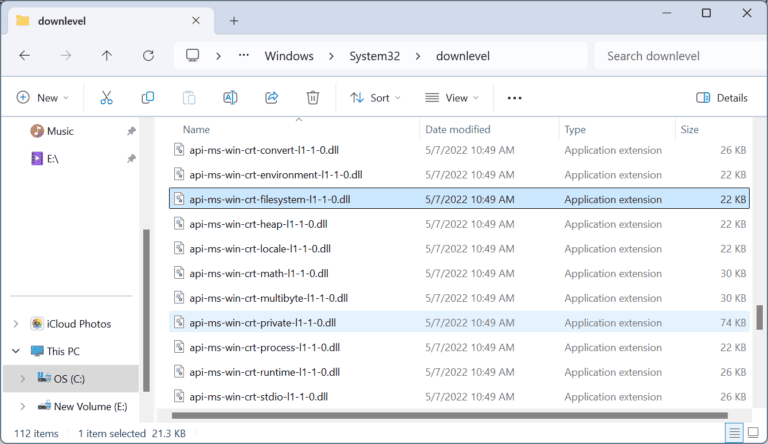Select api-ms-win-crt-environment-l1-1-0.dll
Viewport: 768px width, 444px height.
pyautogui.click(x=459, y=174)
